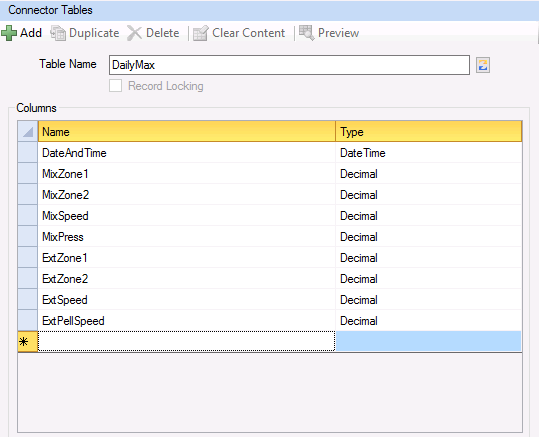Click the Preview magnifier icon
This screenshot has height=437, width=540.
pyautogui.click(x=307, y=33)
